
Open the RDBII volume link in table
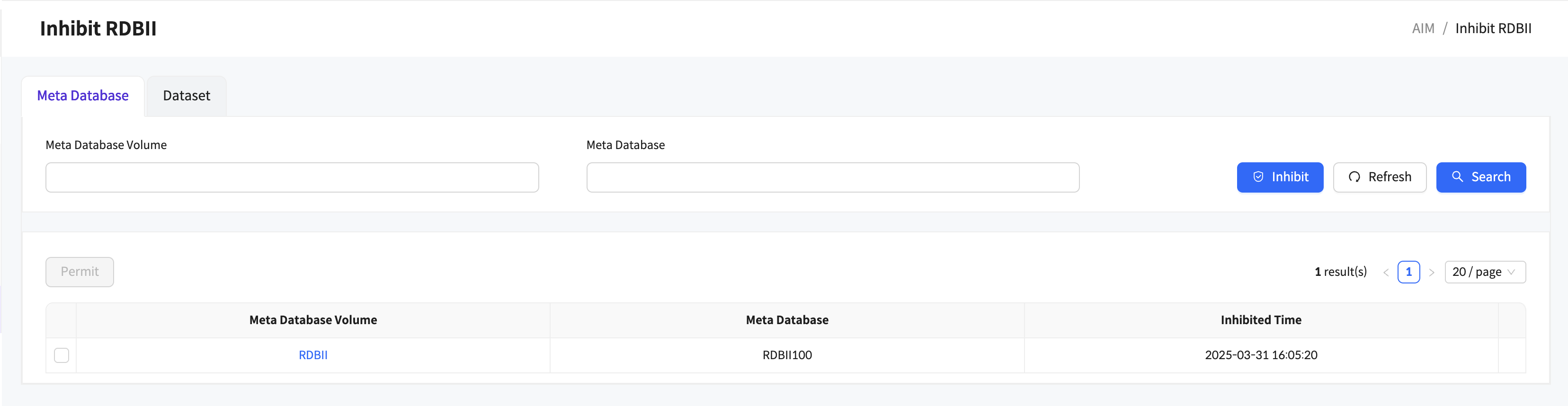(x=313, y=355)
